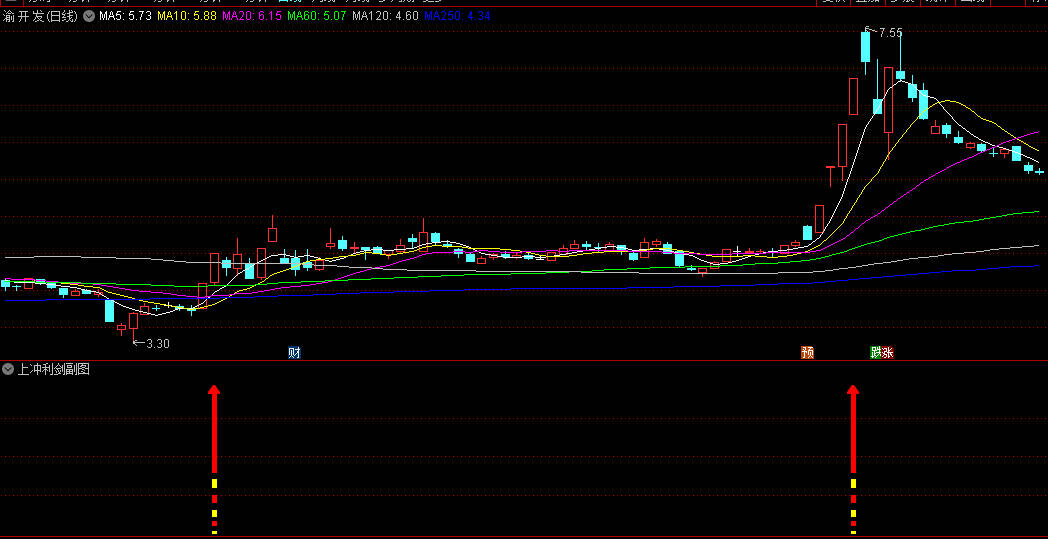
Task: Select the MA5: 5.73 indicator label
Action: pos(126,16)
